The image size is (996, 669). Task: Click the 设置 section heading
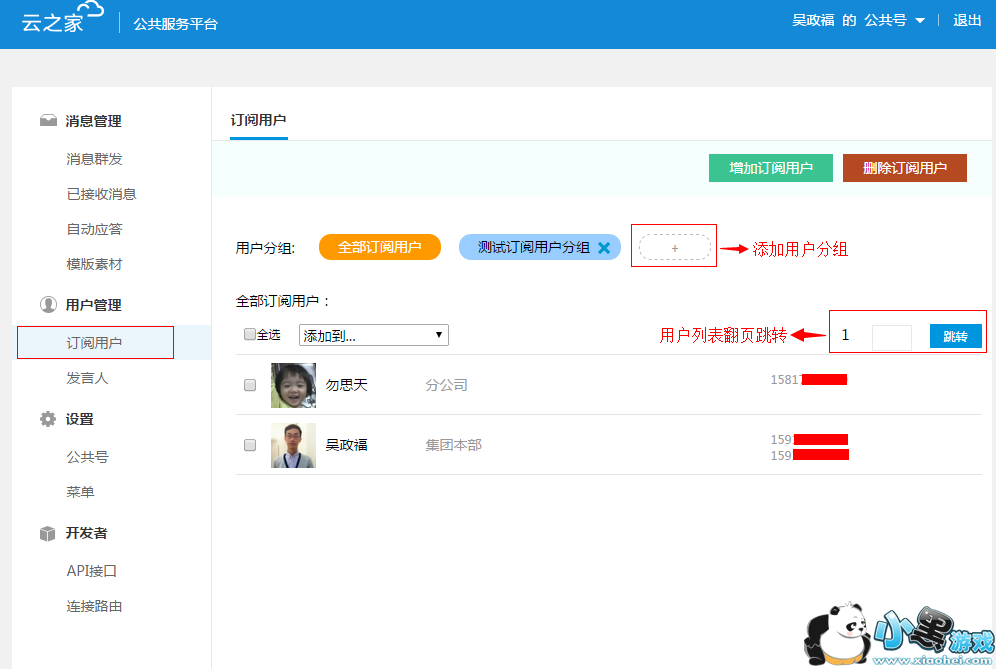coord(79,419)
